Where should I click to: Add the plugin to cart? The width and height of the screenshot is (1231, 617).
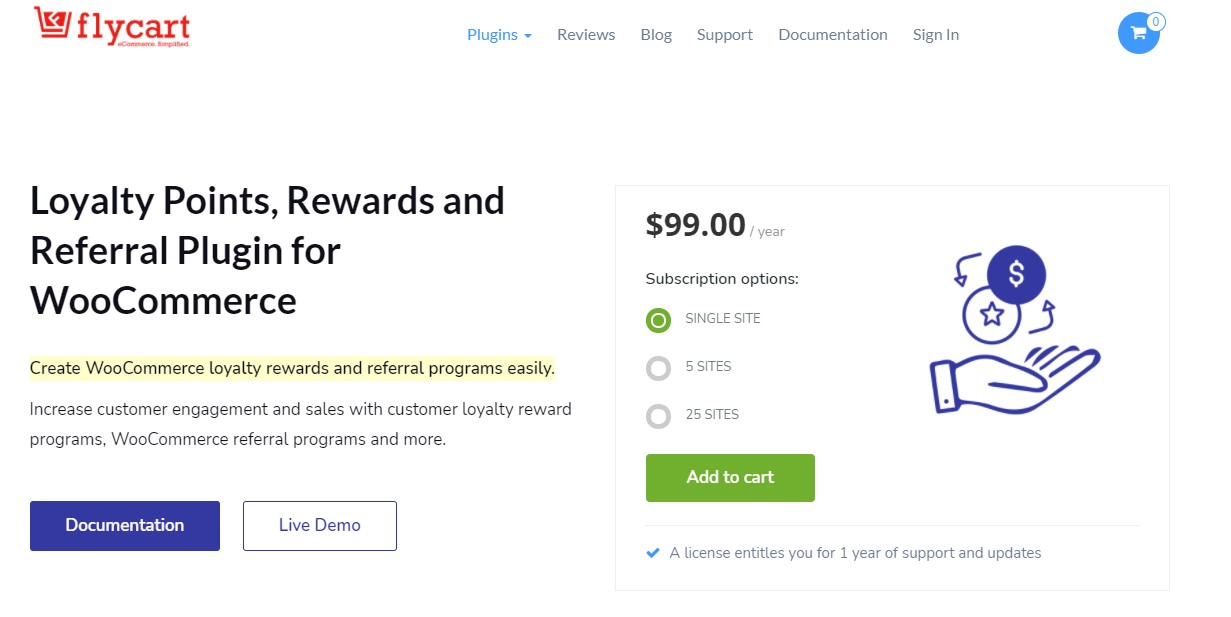[x=730, y=478]
